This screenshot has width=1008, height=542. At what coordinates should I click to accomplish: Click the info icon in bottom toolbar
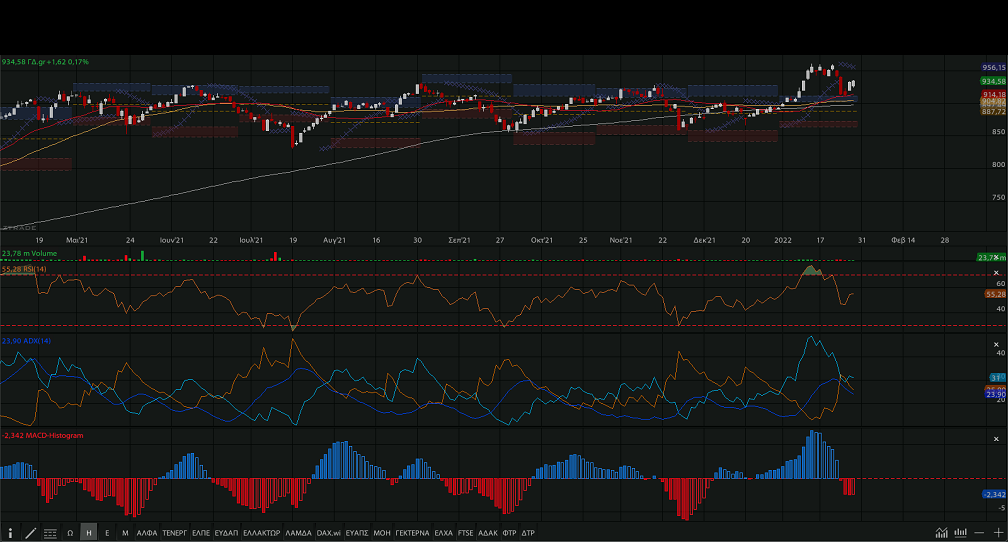[10, 533]
